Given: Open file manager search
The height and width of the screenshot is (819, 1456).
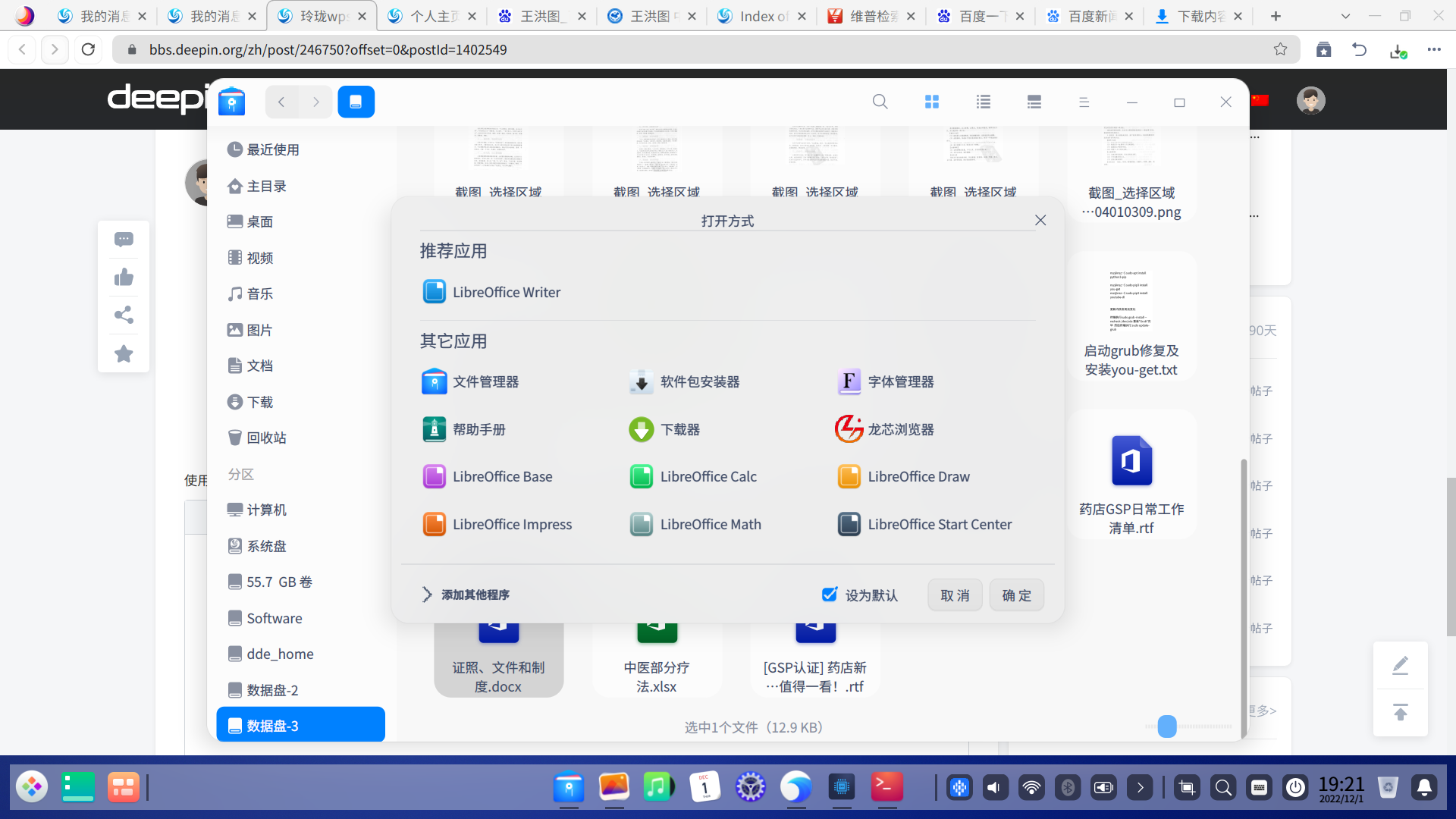Looking at the screenshot, I should pyautogui.click(x=880, y=102).
